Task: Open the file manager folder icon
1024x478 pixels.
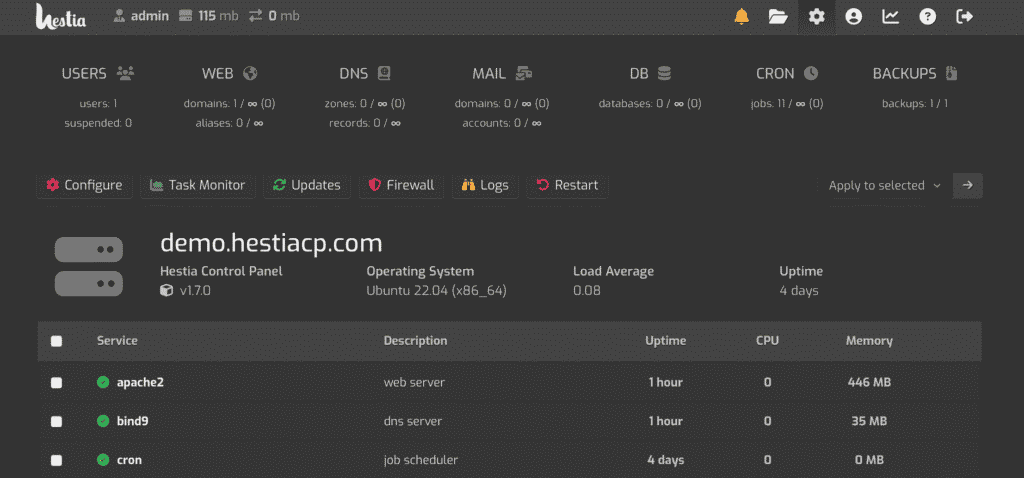Action: pyautogui.click(x=778, y=16)
